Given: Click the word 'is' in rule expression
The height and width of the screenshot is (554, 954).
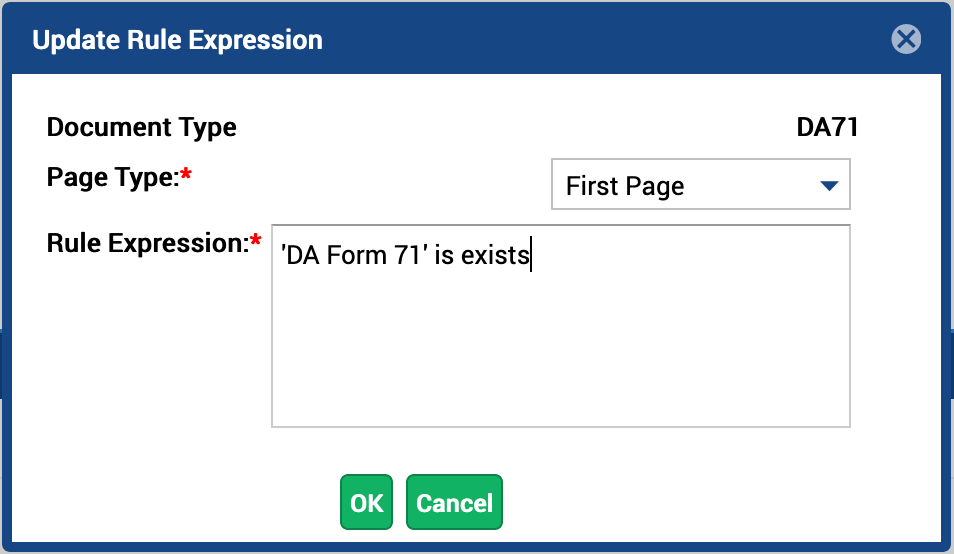Looking at the screenshot, I should (444, 255).
